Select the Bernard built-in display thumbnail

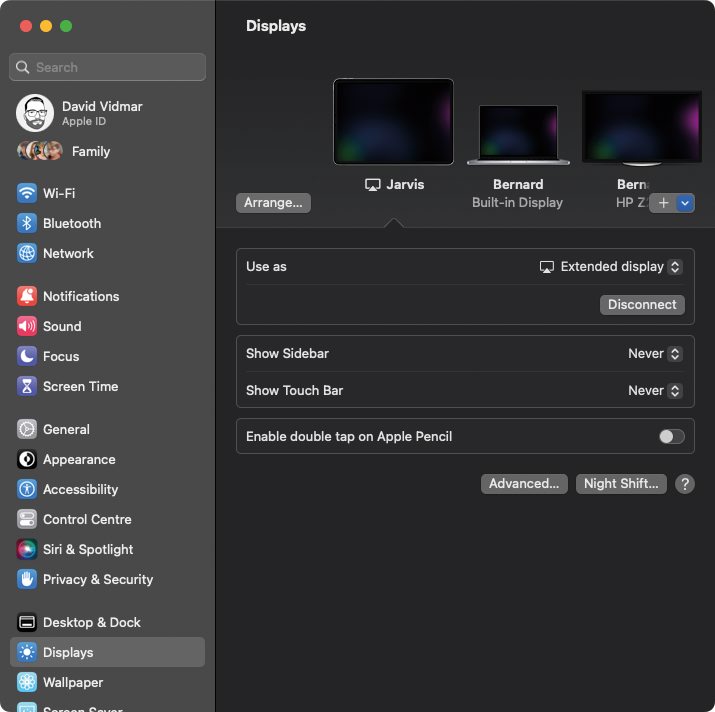point(518,135)
